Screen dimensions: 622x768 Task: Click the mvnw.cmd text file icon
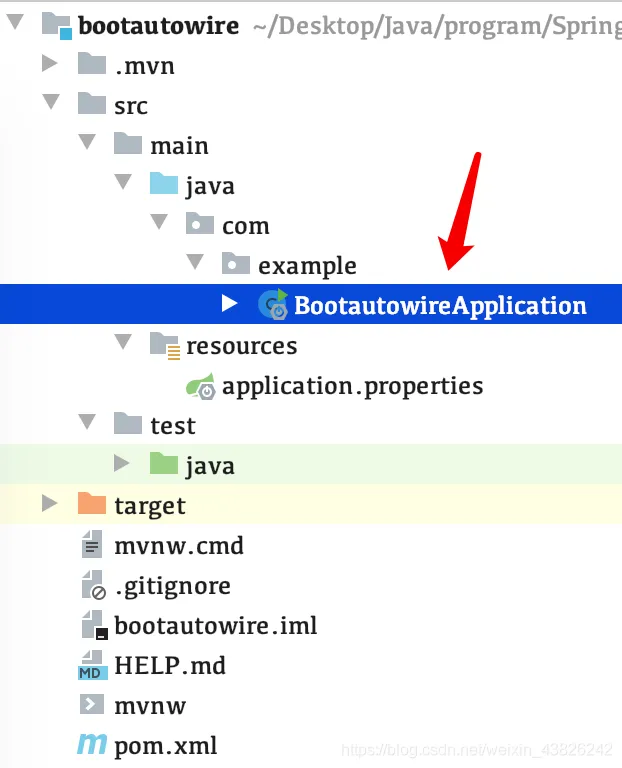pos(92,546)
